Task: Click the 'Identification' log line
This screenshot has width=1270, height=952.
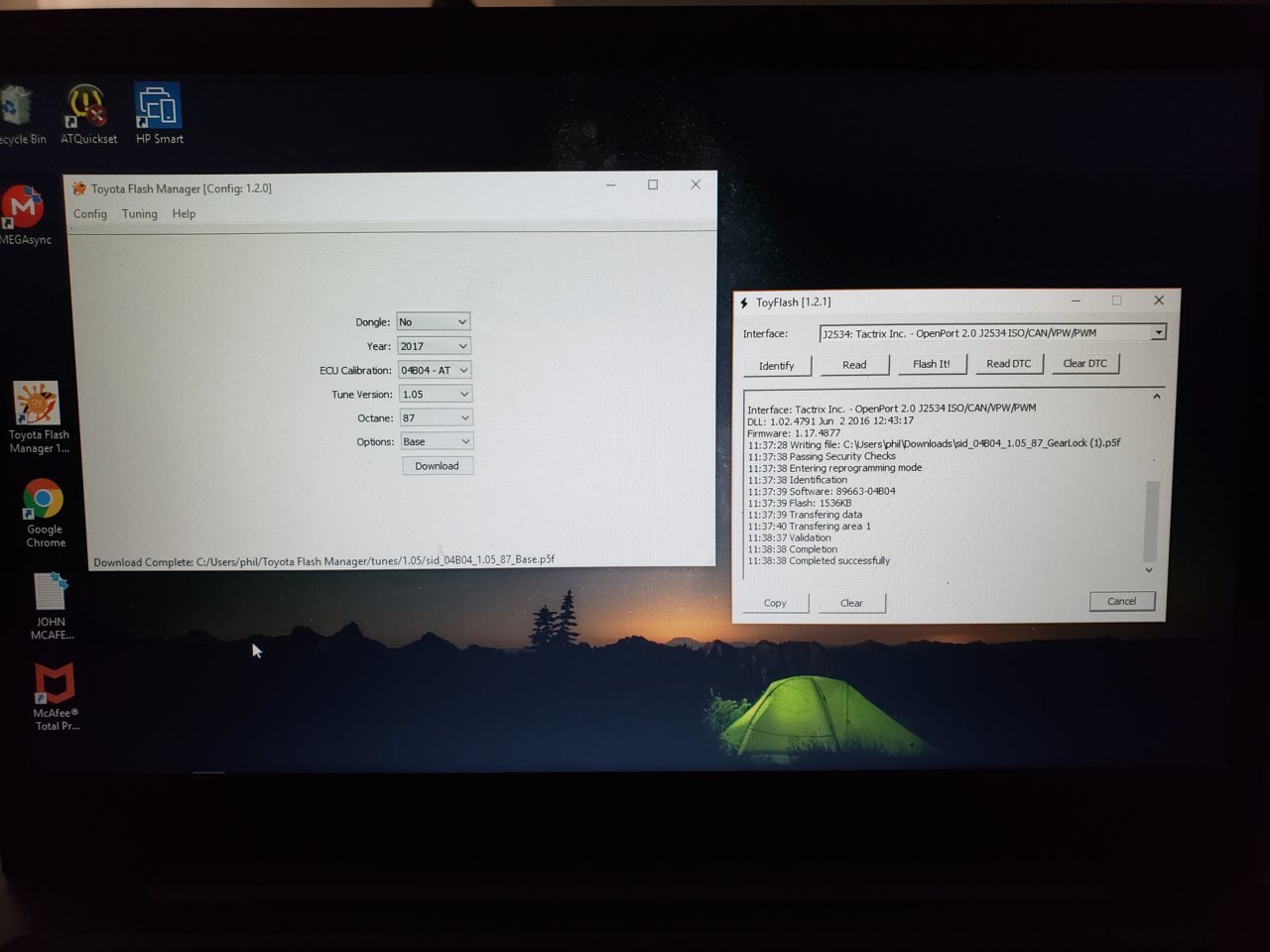Action: 798,480
